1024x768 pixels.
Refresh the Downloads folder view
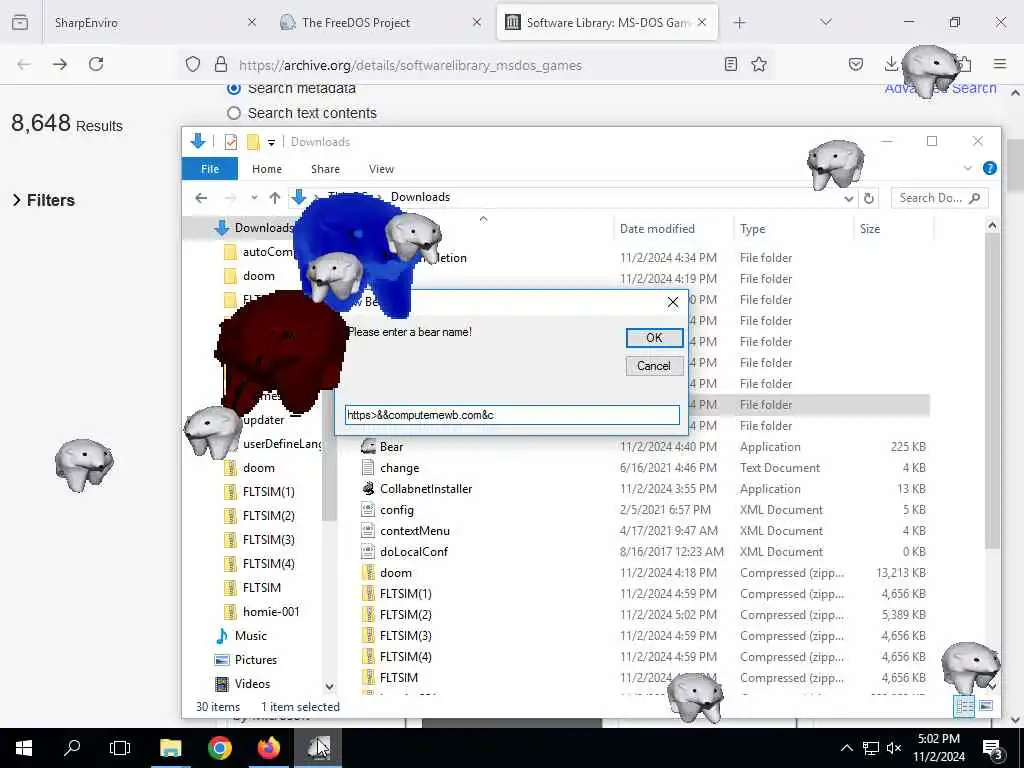869,199
